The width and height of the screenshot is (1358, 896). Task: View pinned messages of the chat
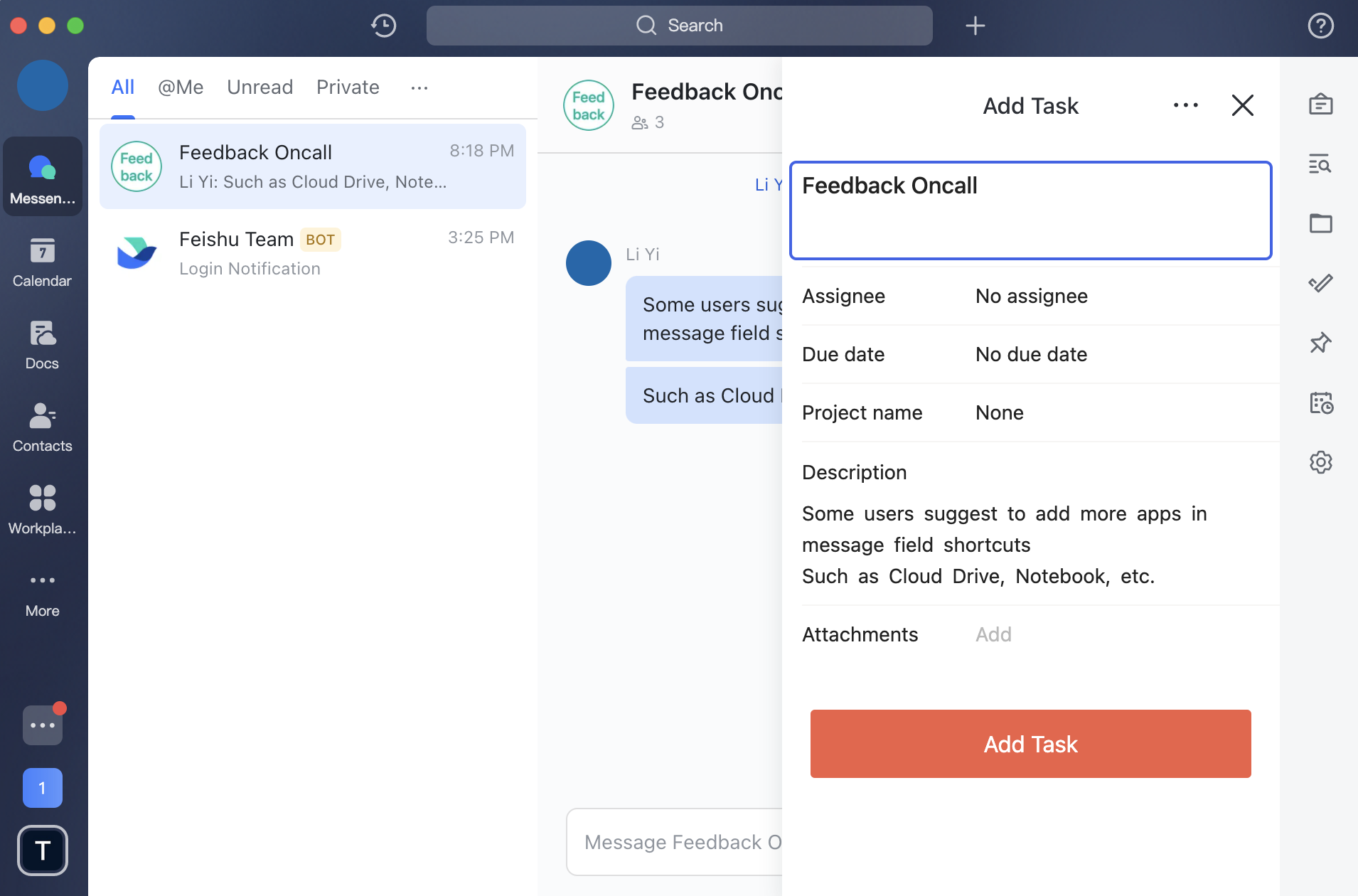click(x=1321, y=343)
